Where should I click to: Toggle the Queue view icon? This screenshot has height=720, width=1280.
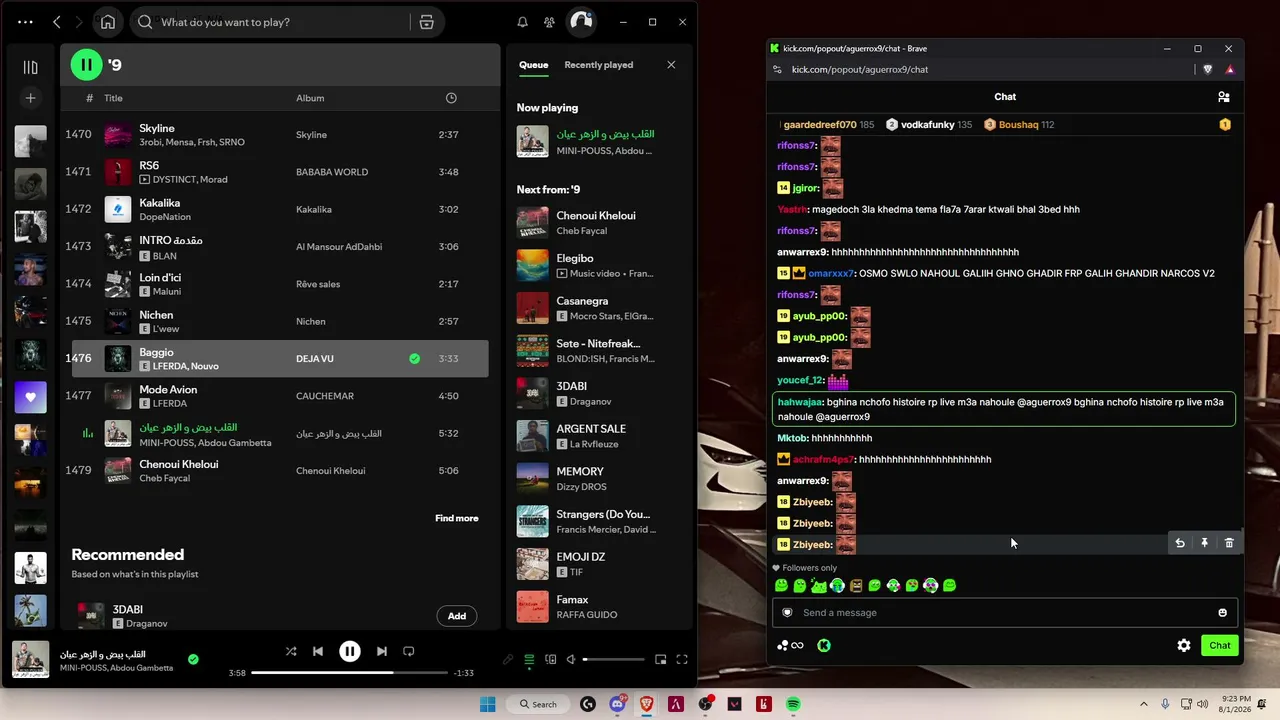click(x=529, y=659)
